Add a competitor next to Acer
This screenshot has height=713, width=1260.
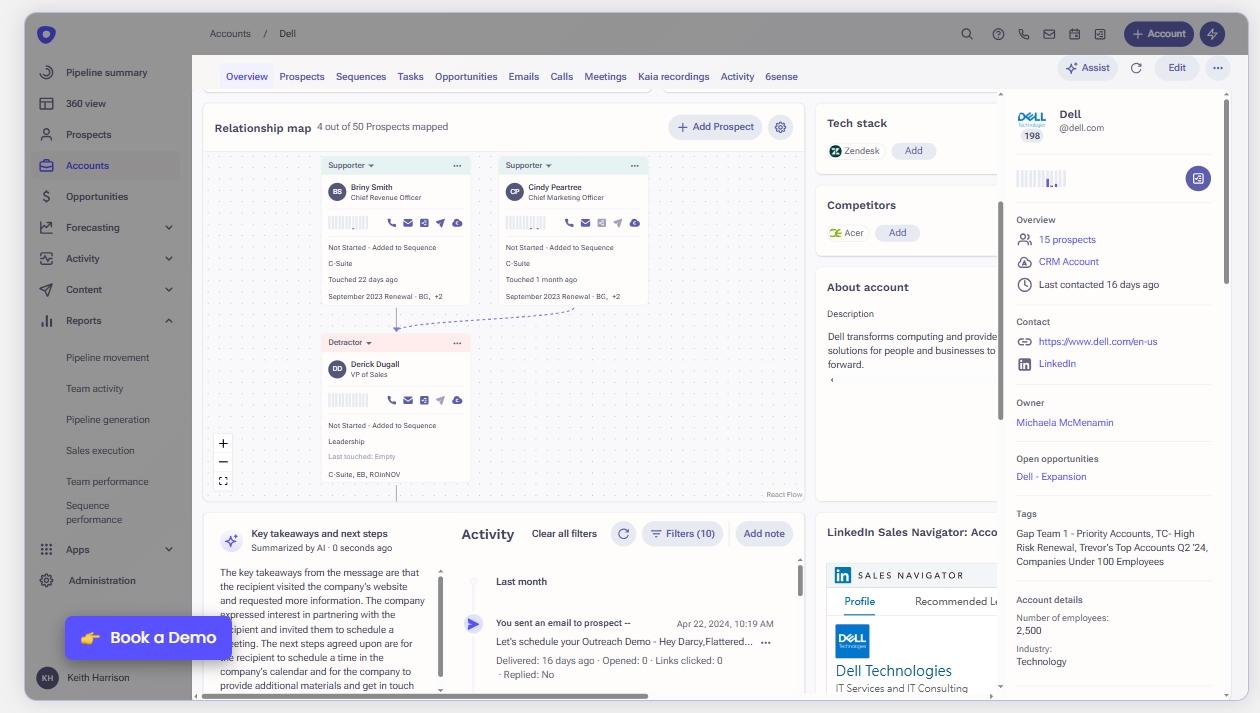click(898, 233)
